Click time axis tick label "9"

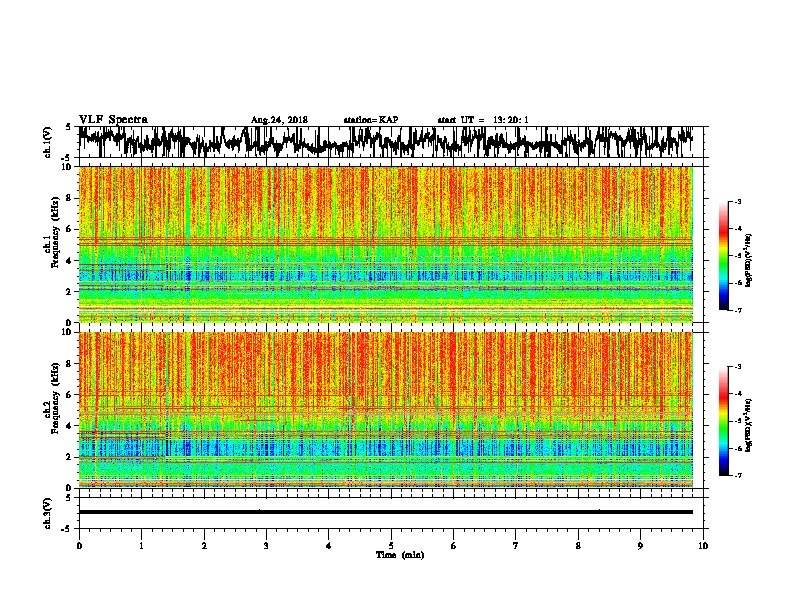click(640, 546)
